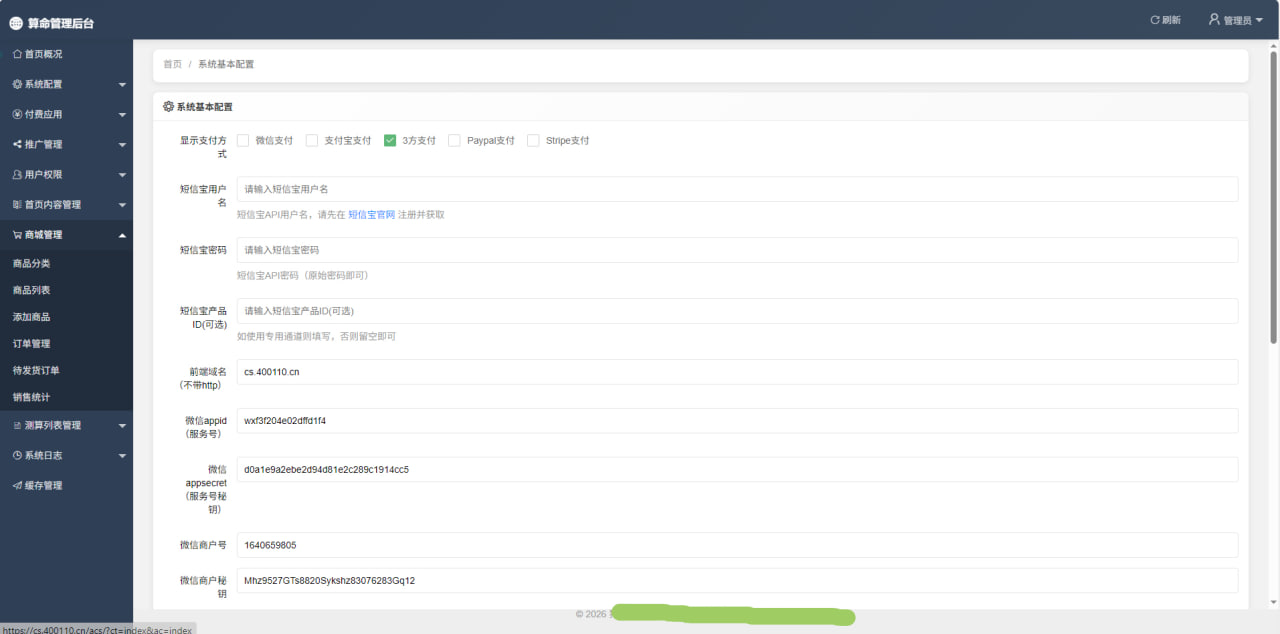This screenshot has width=1280, height=634.
Task: Go to 订单管理 in the sidebar
Action: coord(31,344)
